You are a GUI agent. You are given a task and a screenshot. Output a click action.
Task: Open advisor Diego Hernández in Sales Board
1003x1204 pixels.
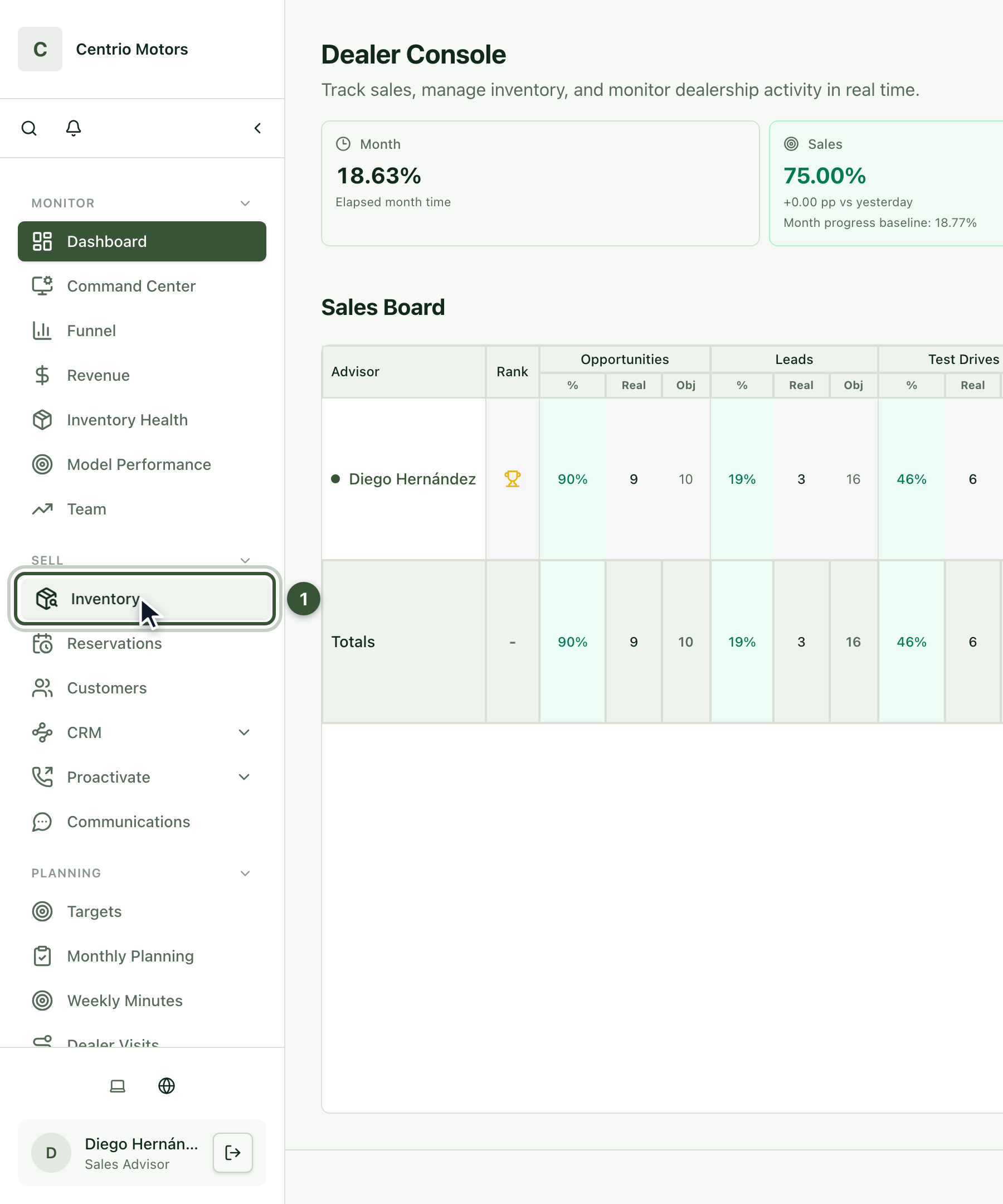(412, 479)
